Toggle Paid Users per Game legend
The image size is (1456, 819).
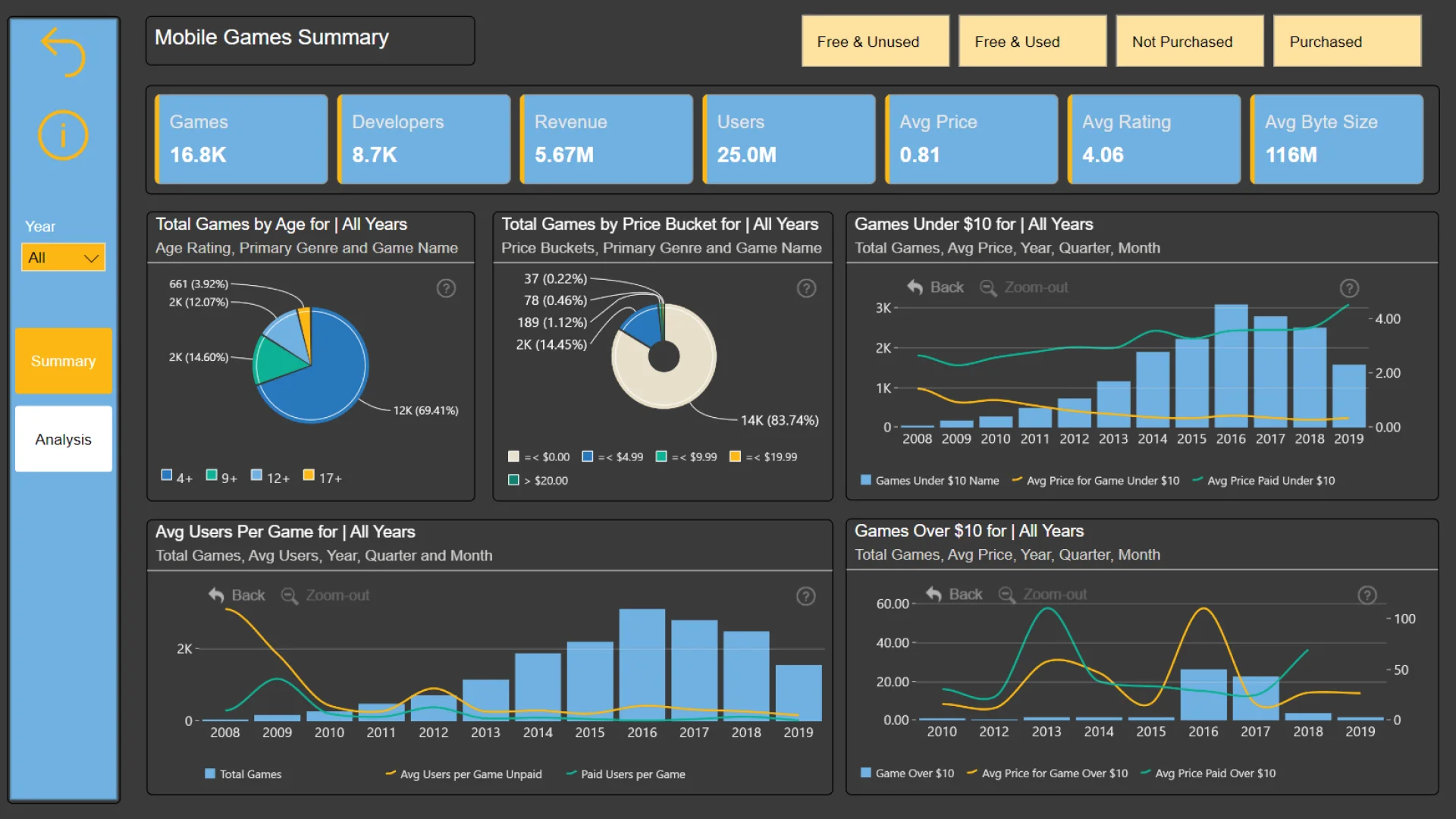[x=626, y=774]
